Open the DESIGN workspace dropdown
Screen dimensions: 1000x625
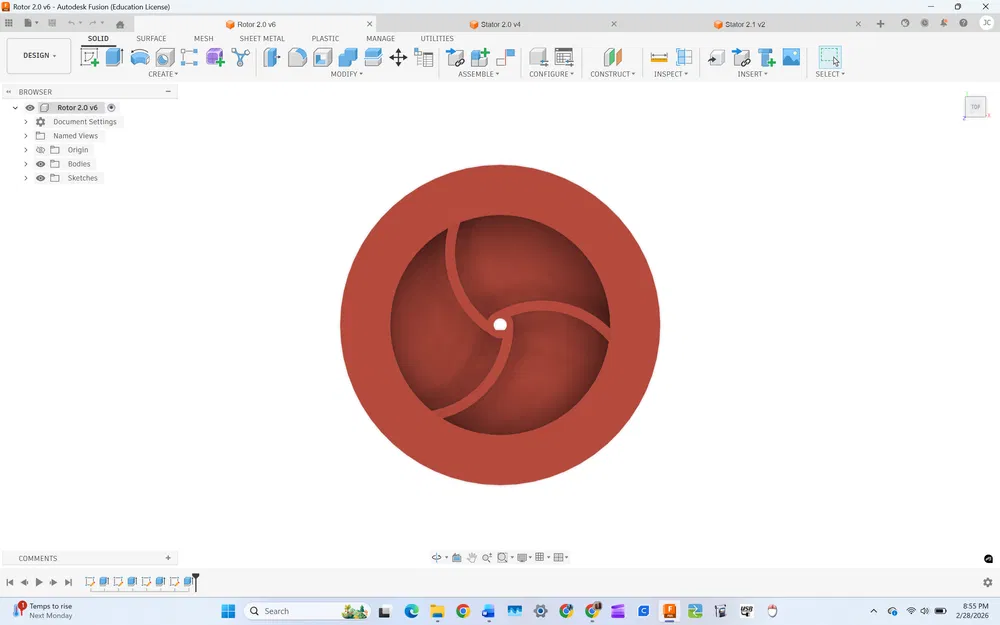click(39, 55)
